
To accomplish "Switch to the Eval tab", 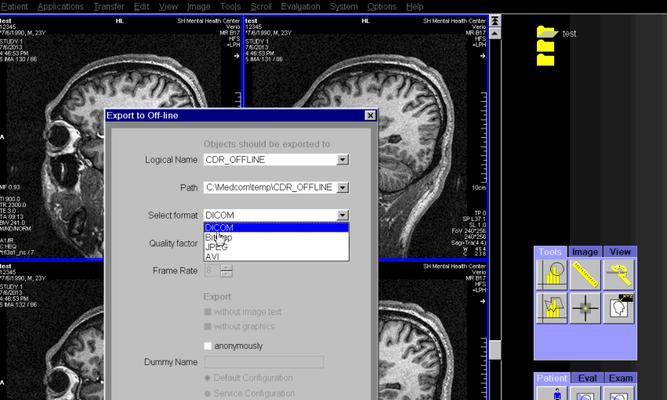I will [587, 378].
